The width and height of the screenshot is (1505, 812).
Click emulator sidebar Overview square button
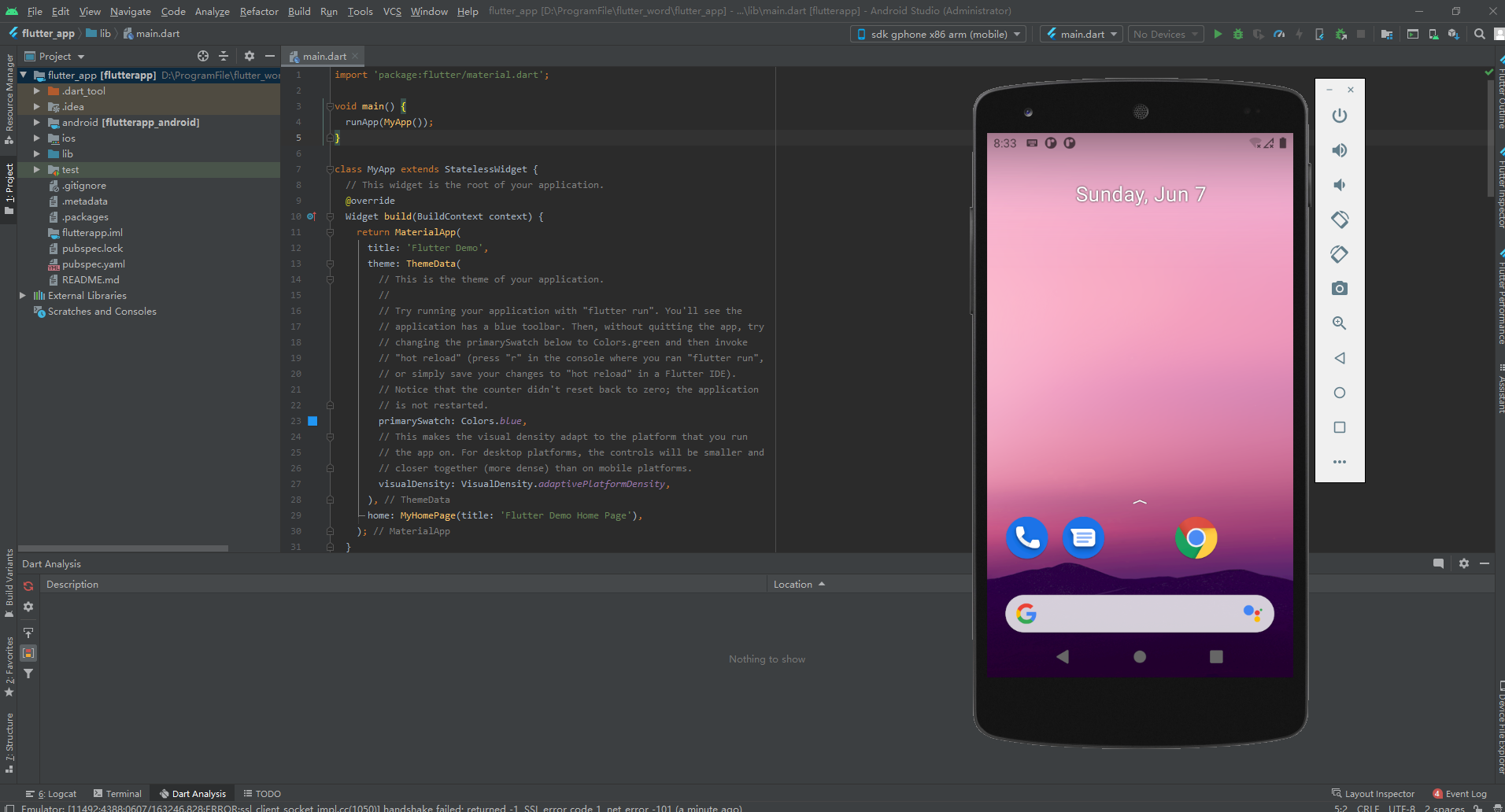[1340, 427]
